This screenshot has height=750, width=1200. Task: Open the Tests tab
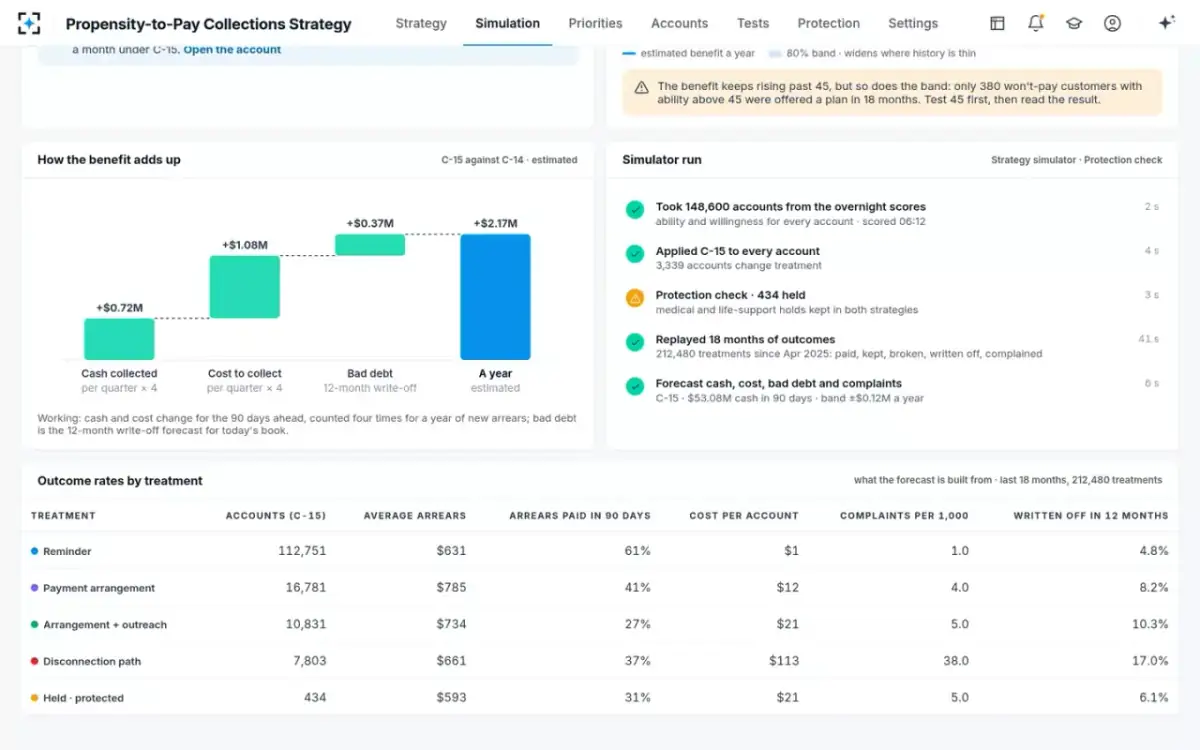753,23
